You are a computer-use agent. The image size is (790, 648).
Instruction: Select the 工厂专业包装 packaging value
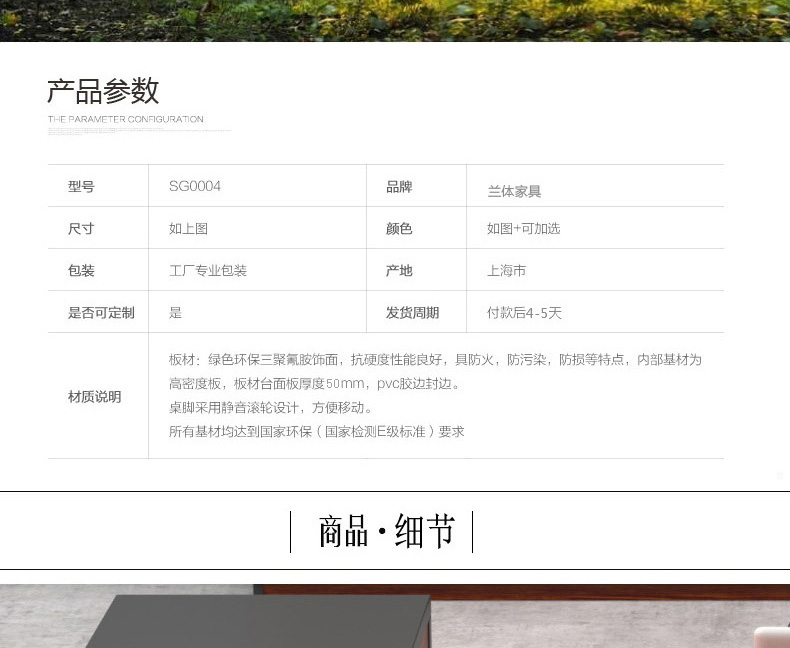click(x=208, y=270)
